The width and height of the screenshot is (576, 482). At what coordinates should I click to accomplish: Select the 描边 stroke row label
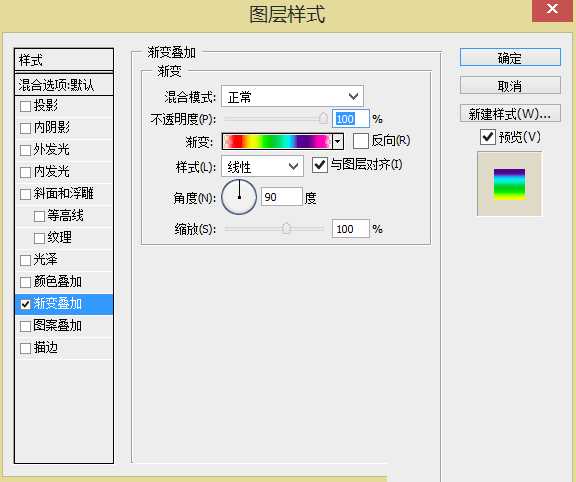point(46,348)
